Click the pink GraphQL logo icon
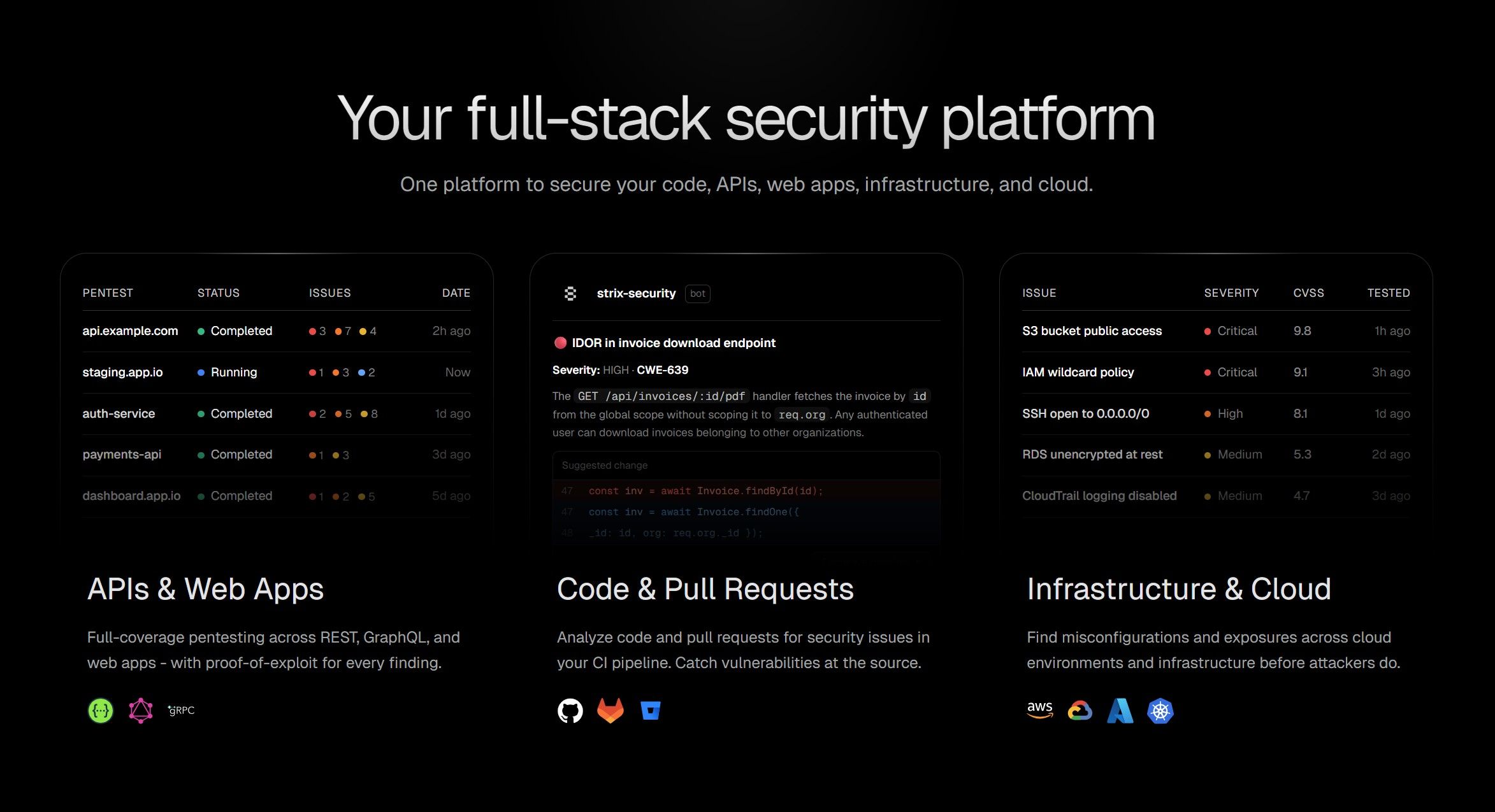The width and height of the screenshot is (1495, 812). [x=141, y=711]
